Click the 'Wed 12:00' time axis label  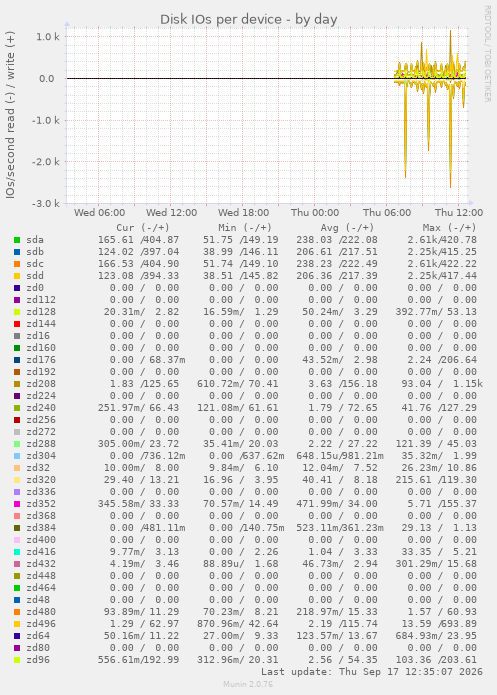(171, 213)
